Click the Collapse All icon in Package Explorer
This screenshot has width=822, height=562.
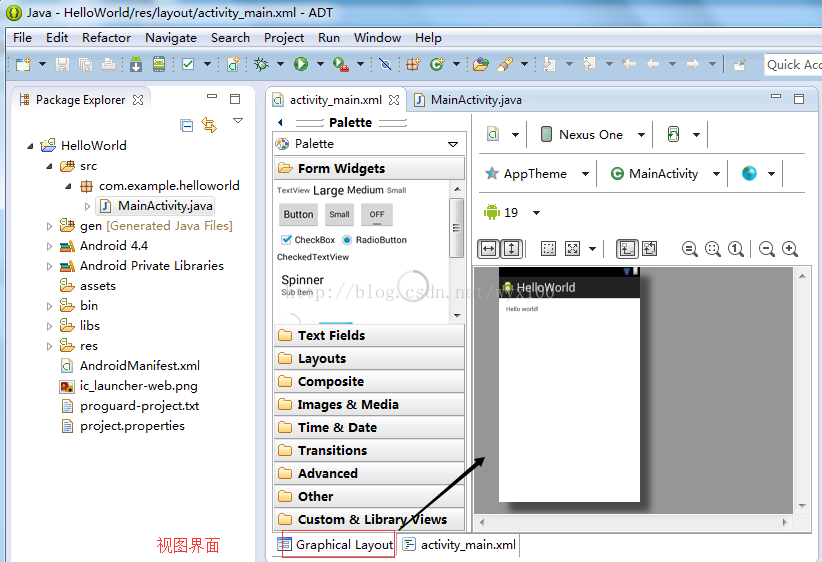(186, 125)
